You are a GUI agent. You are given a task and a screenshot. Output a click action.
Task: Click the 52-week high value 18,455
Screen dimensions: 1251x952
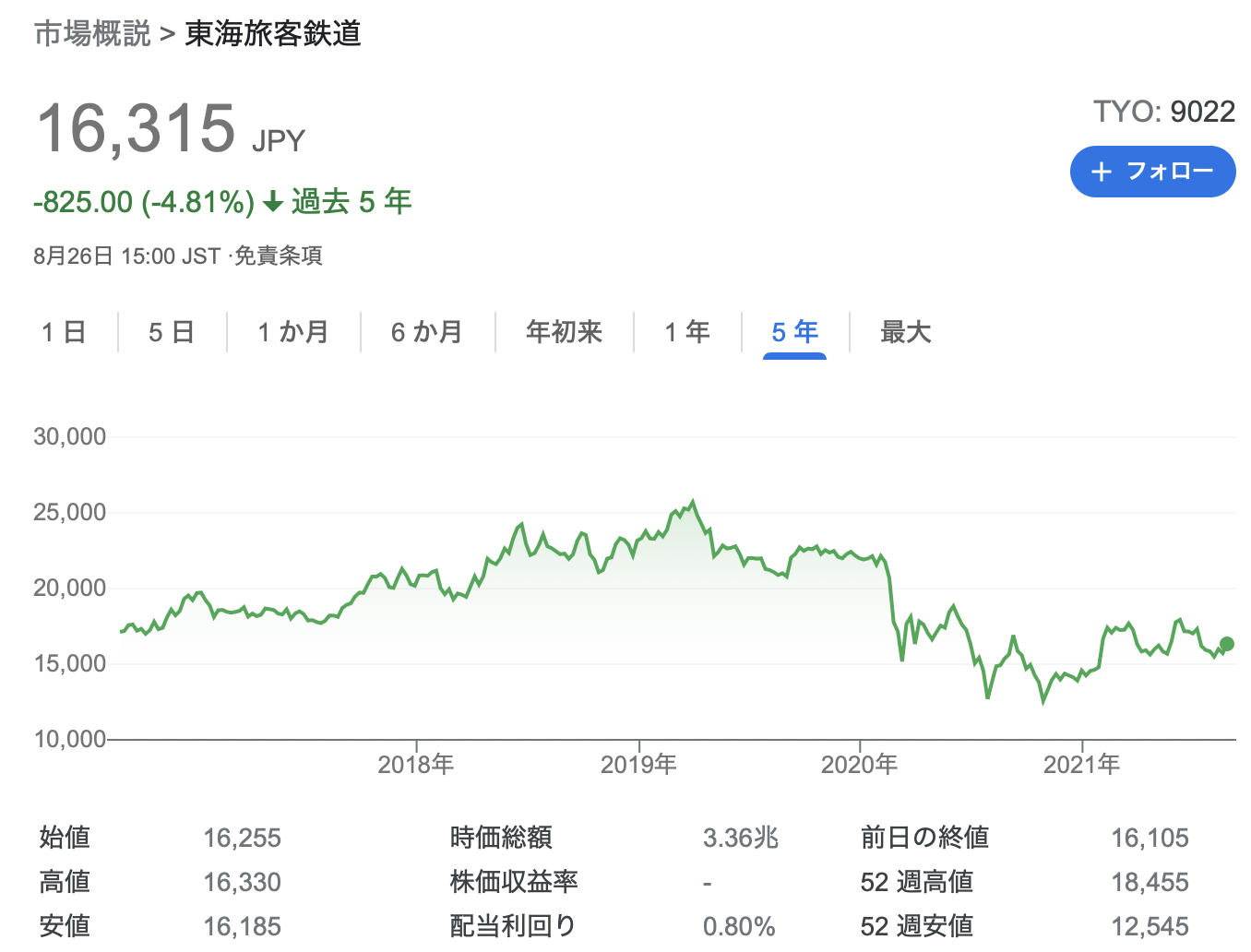tap(1150, 882)
